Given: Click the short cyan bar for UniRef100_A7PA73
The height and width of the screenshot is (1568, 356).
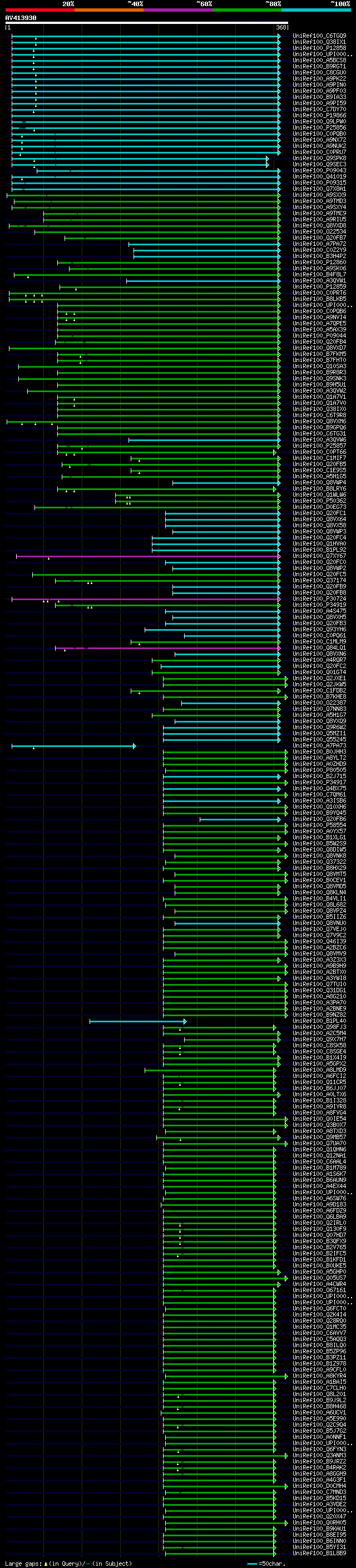Looking at the screenshot, I should [73, 746].
